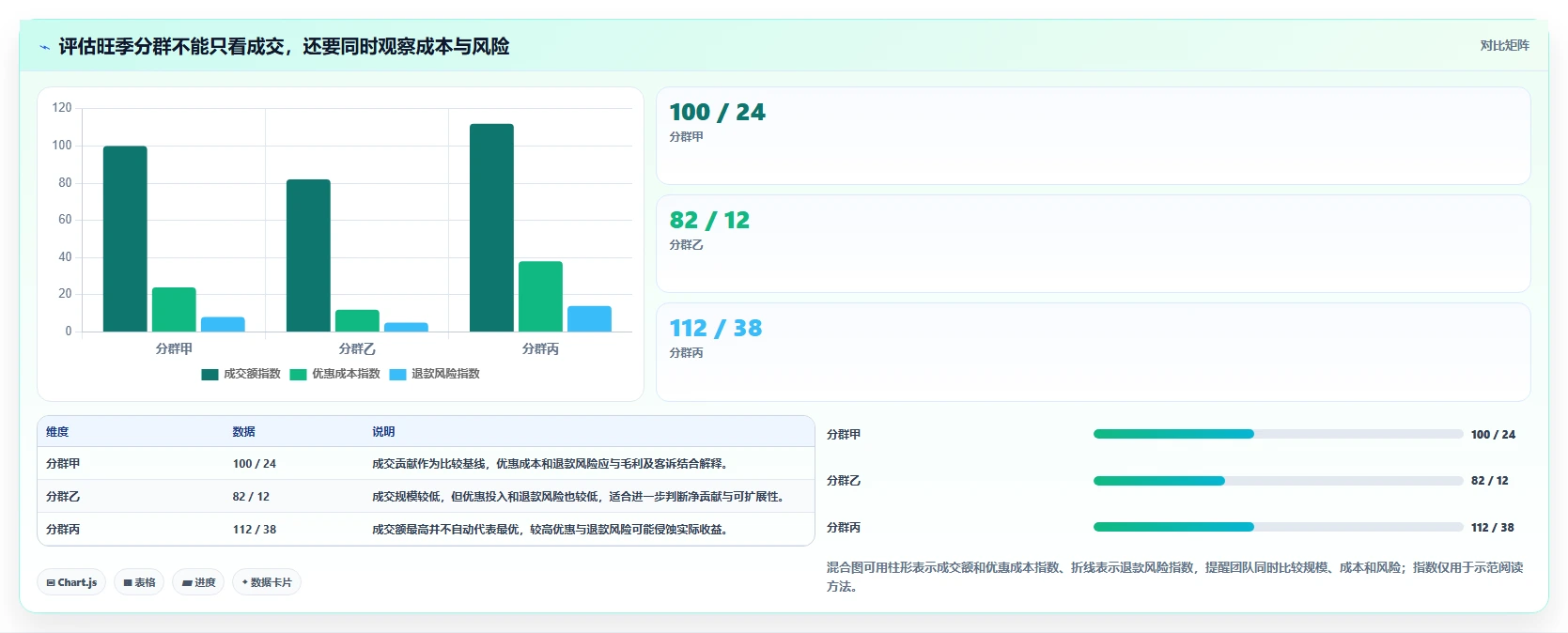Click the 分群丙 progress row label
This screenshot has height=633, width=1568.
[x=844, y=528]
